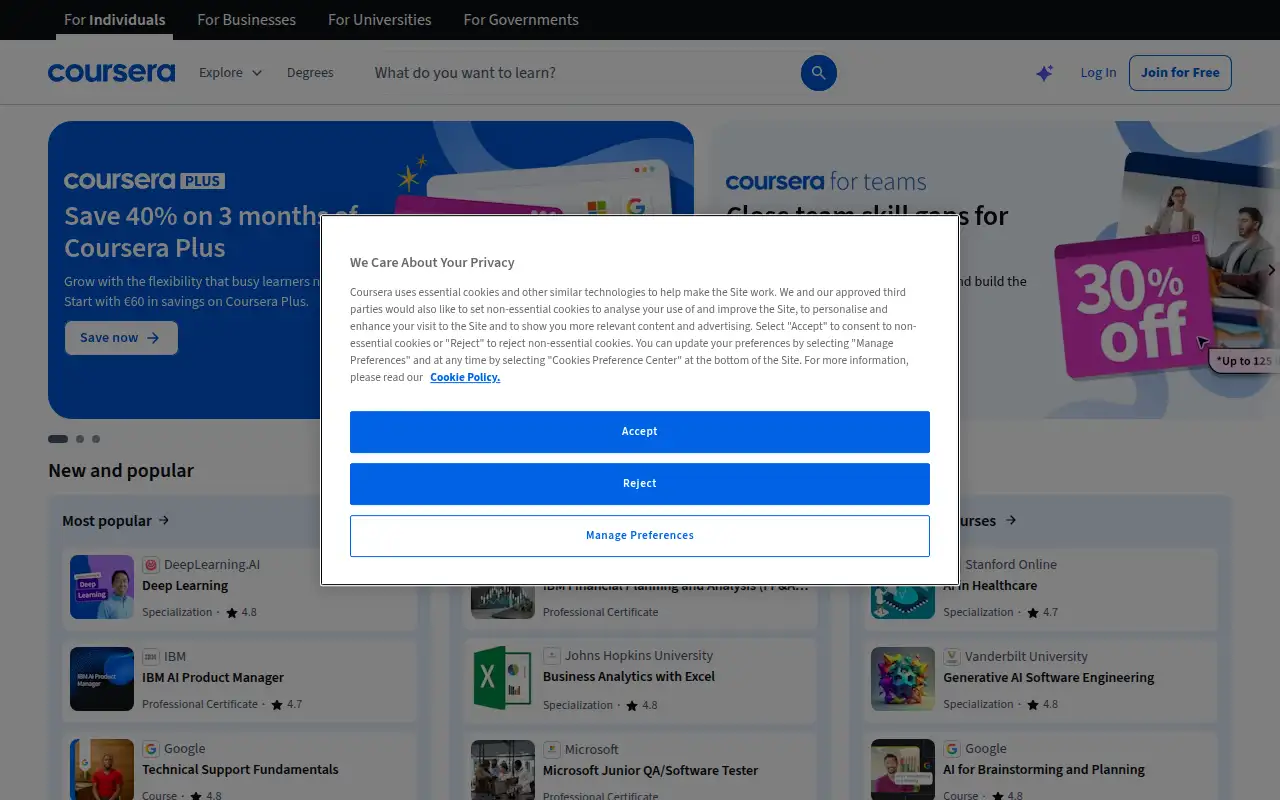This screenshot has width=1280, height=800.
Task: Click 'Save 40% on 3 months' banner heading
Action: [210, 232]
